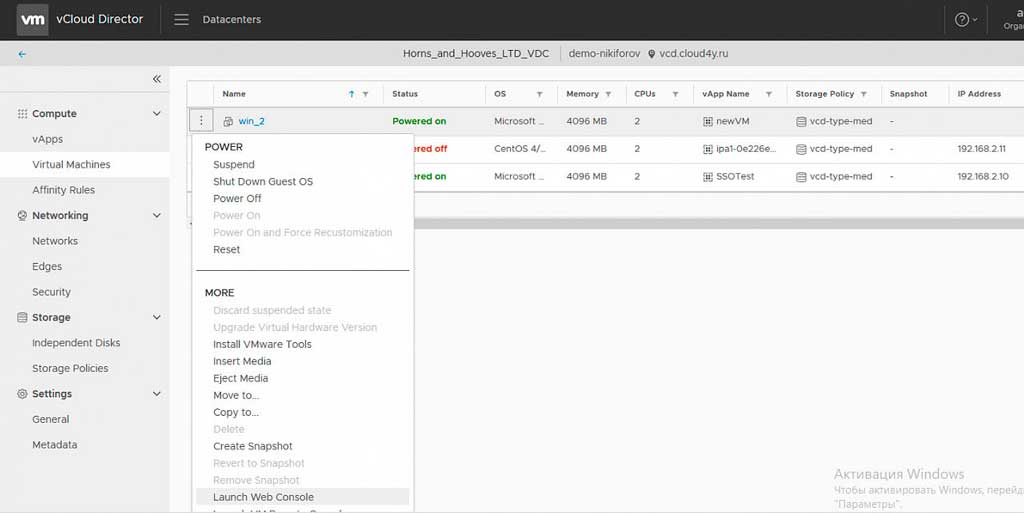
Task: Click the Name column sort arrow
Action: tap(351, 94)
